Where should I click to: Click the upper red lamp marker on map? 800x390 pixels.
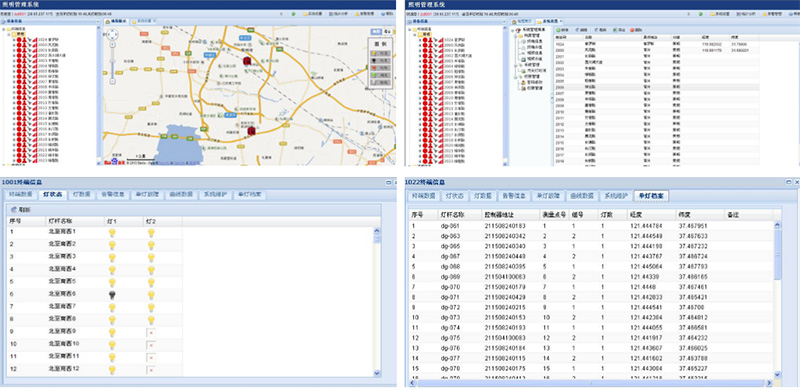pyautogui.click(x=247, y=61)
